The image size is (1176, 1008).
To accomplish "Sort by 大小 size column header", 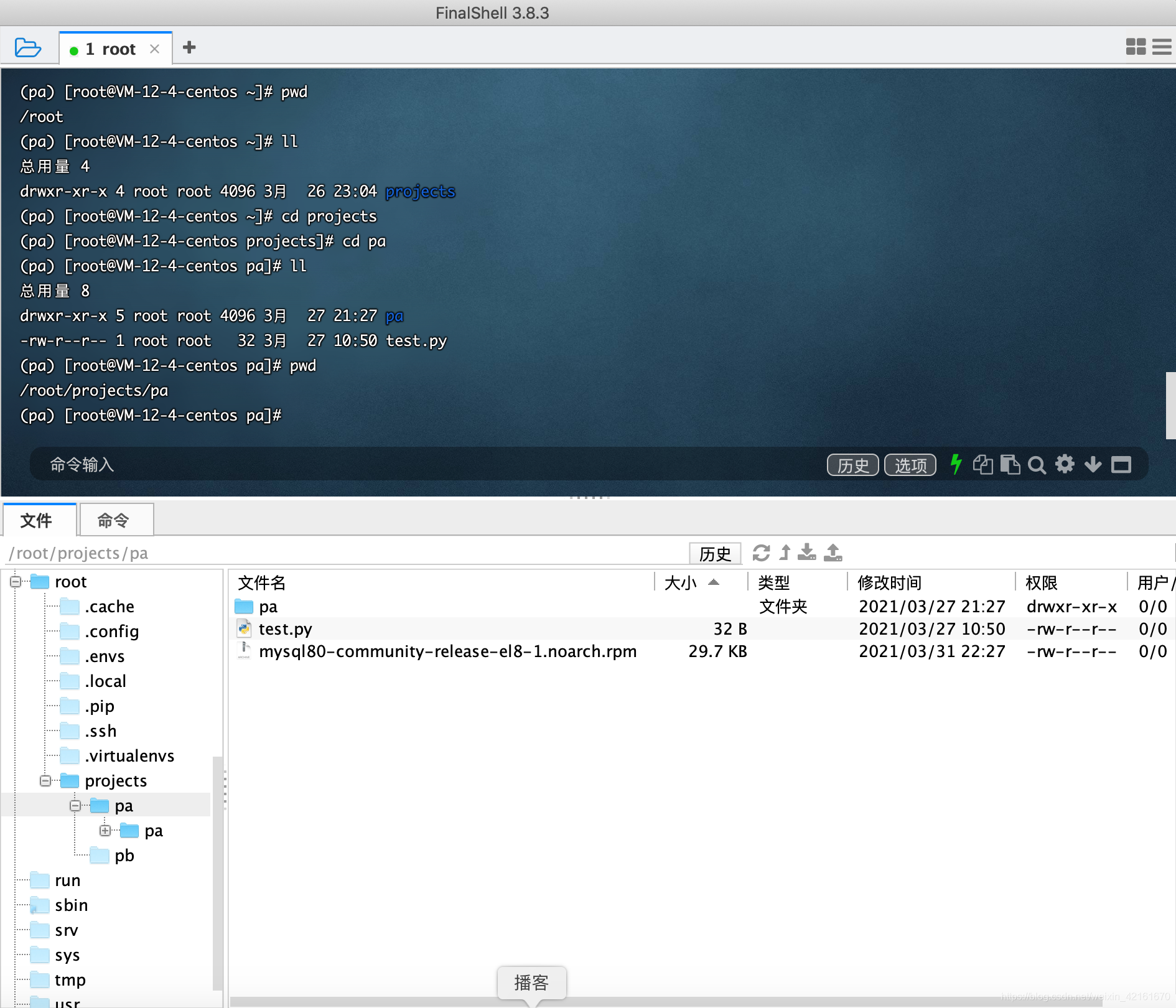I will pos(701,582).
